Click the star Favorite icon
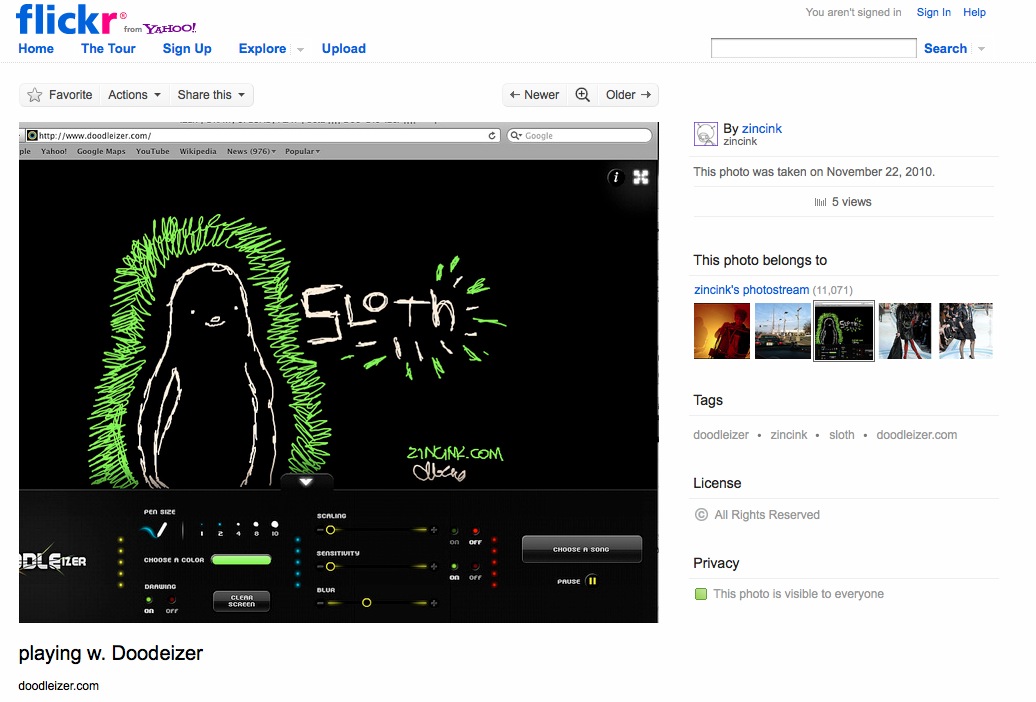Viewport: 1036px width, 702px height. coord(35,95)
